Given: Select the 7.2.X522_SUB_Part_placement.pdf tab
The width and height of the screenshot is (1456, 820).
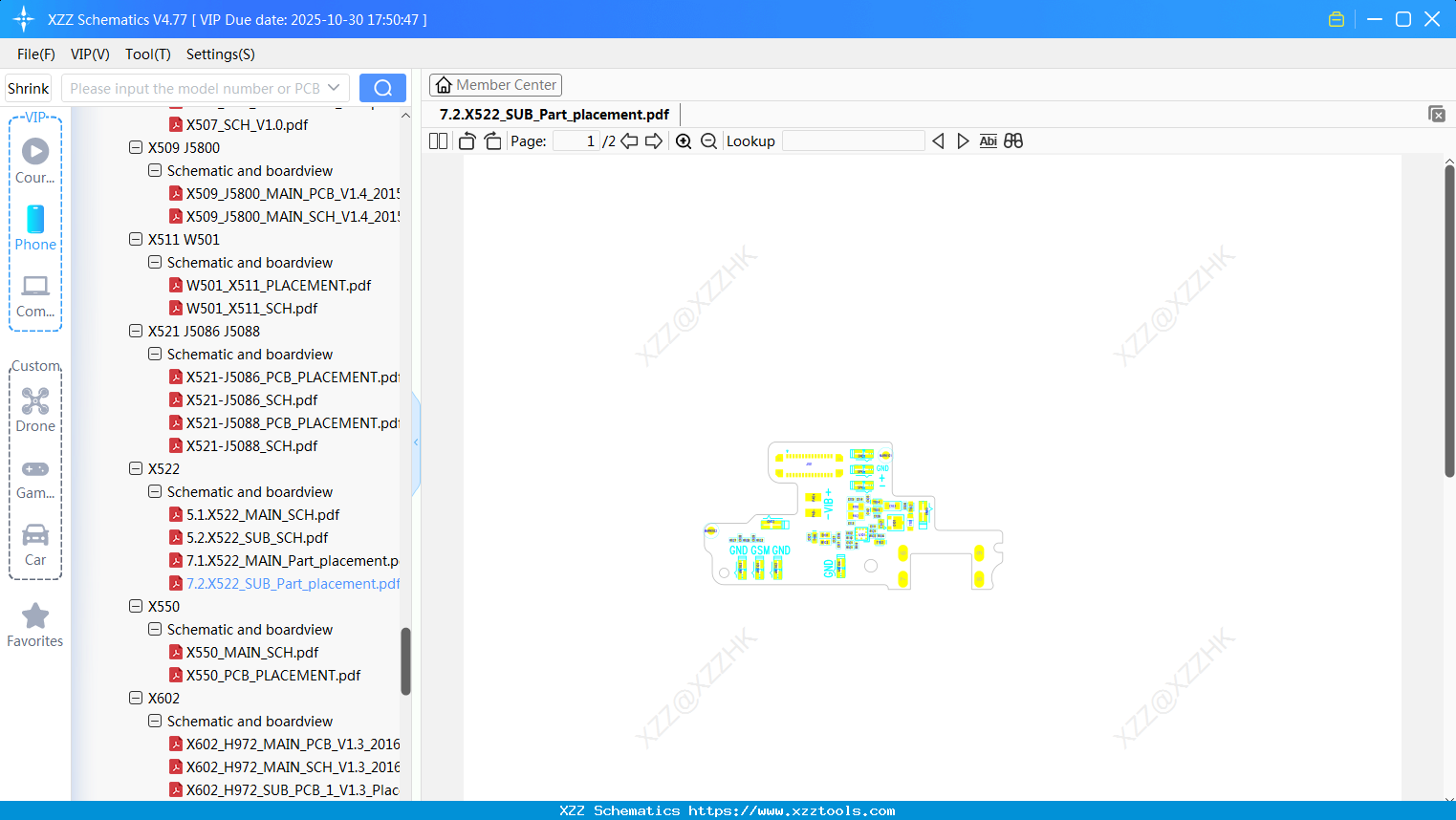Looking at the screenshot, I should (553, 114).
